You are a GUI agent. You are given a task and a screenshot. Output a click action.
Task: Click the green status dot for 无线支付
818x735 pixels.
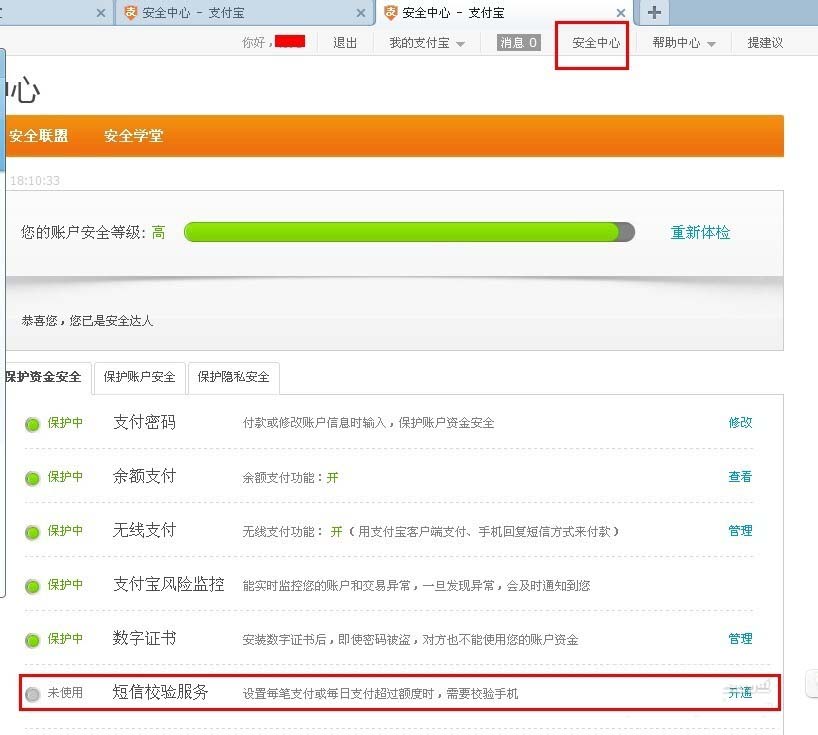click(32, 533)
